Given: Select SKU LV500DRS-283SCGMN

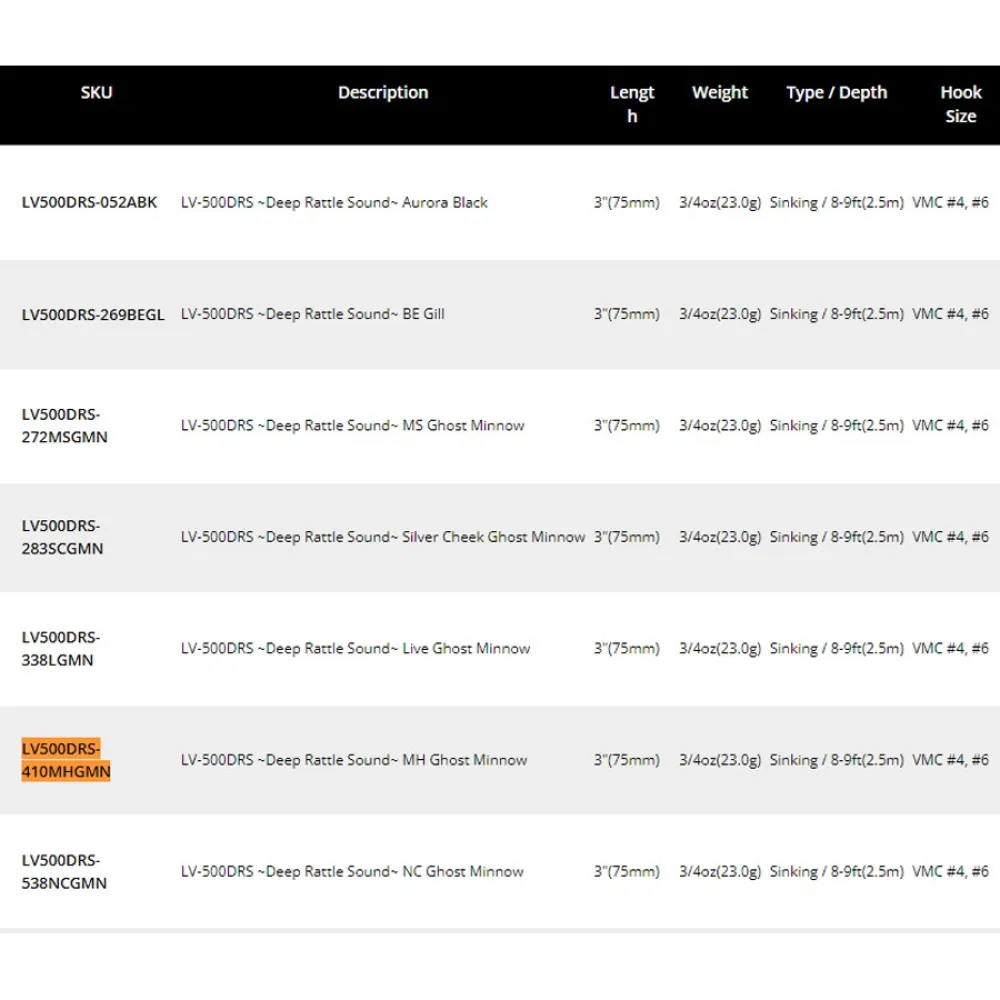Looking at the screenshot, I should point(62,537).
